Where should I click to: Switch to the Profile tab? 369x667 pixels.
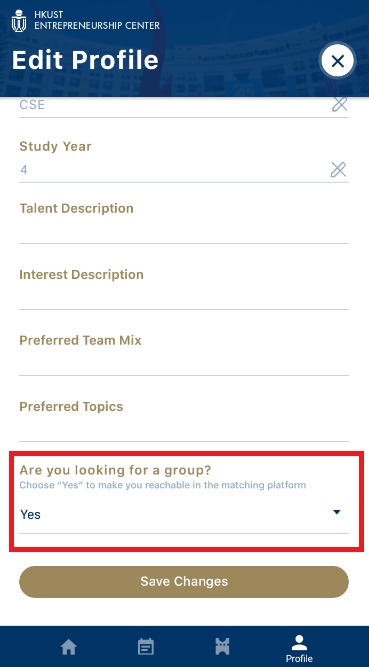click(299, 649)
